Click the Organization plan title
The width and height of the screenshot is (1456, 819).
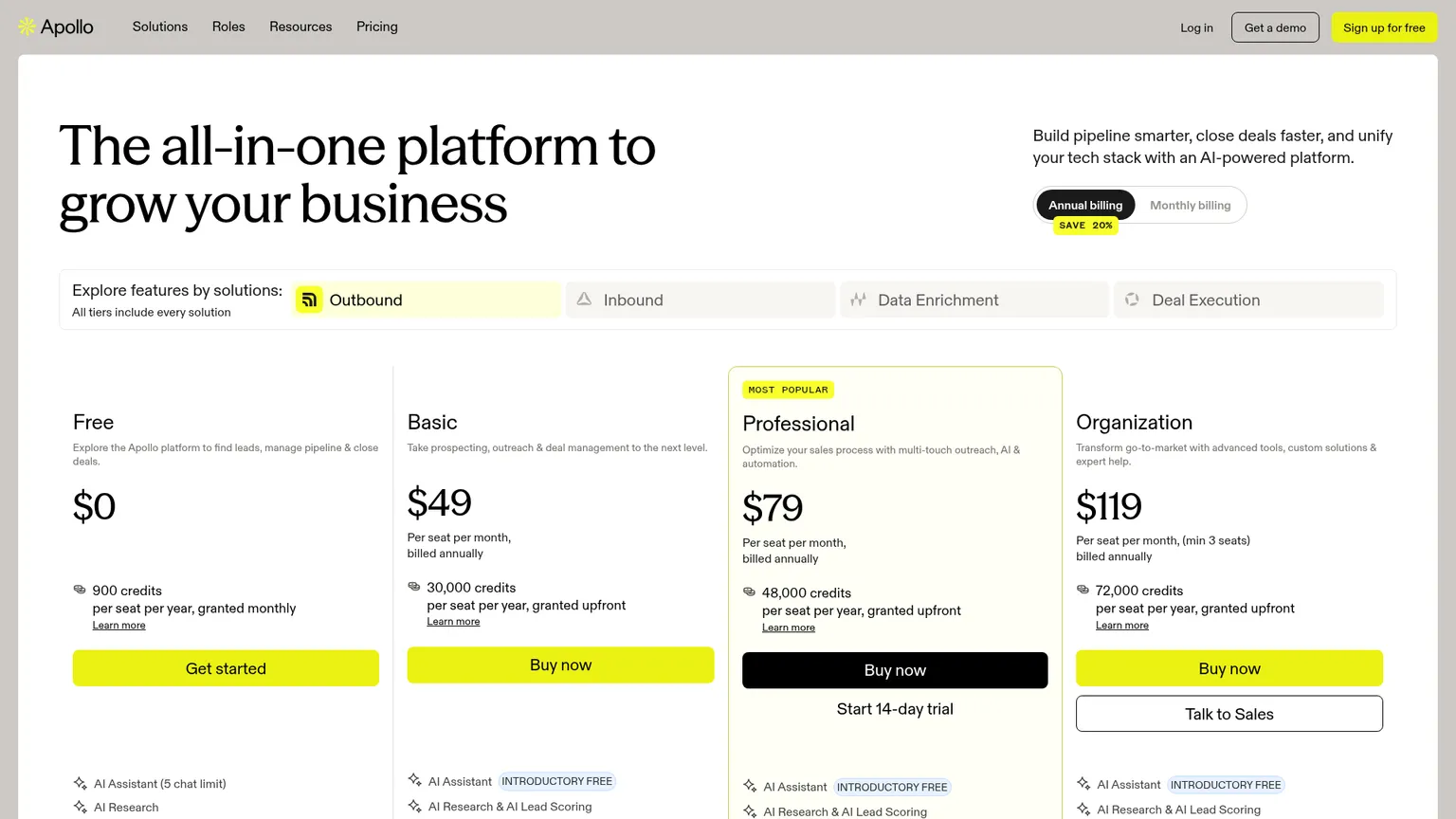(1134, 422)
